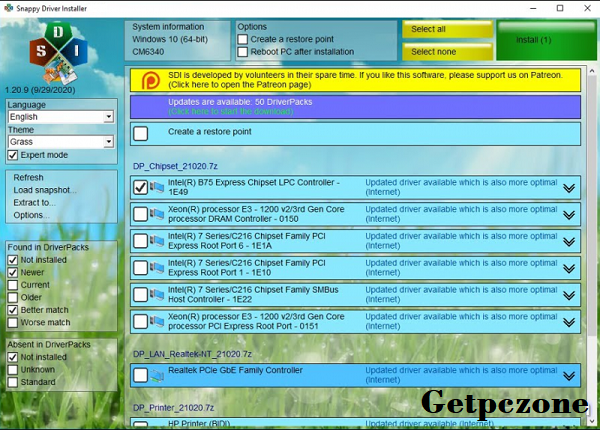Uncheck Not installed under Absent in DriverPacks
600x430 pixels.
[x=13, y=357]
